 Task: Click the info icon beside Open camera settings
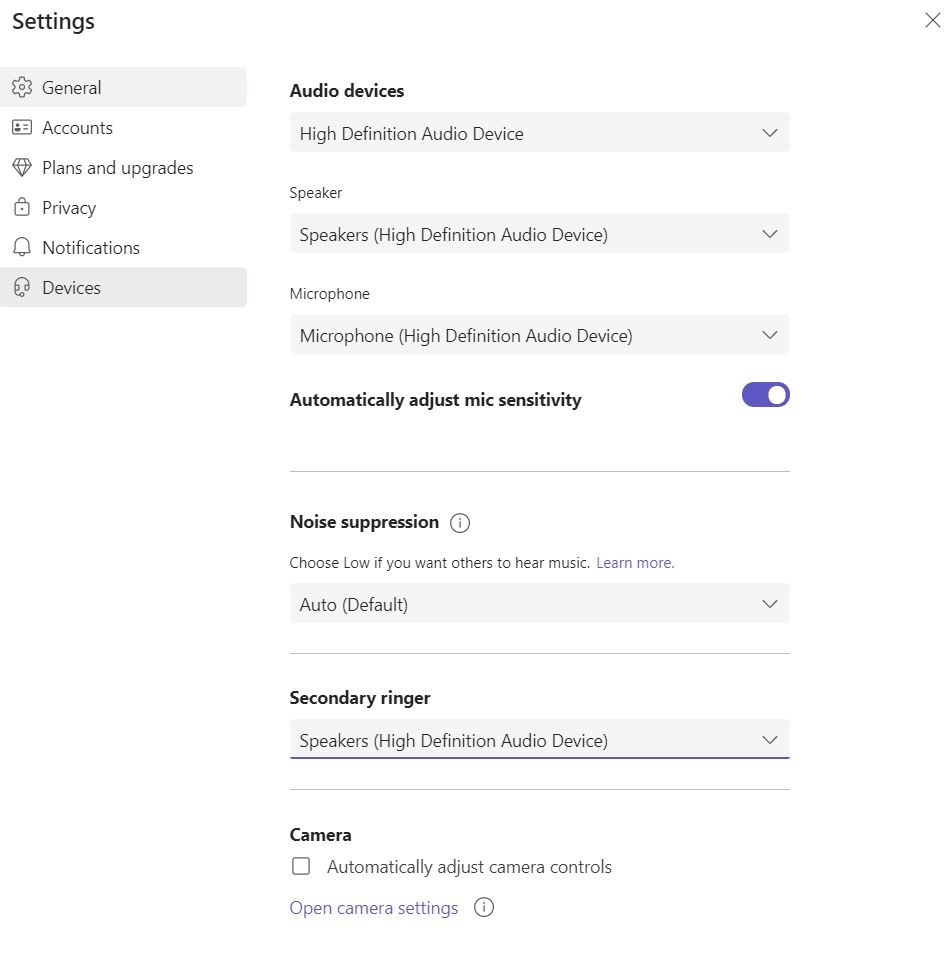[x=484, y=907]
